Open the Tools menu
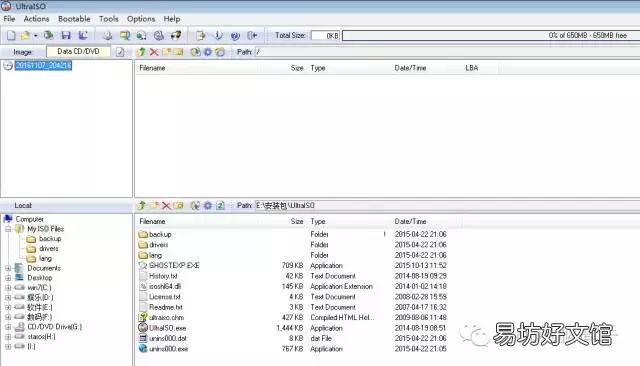The image size is (640, 366). 109,19
